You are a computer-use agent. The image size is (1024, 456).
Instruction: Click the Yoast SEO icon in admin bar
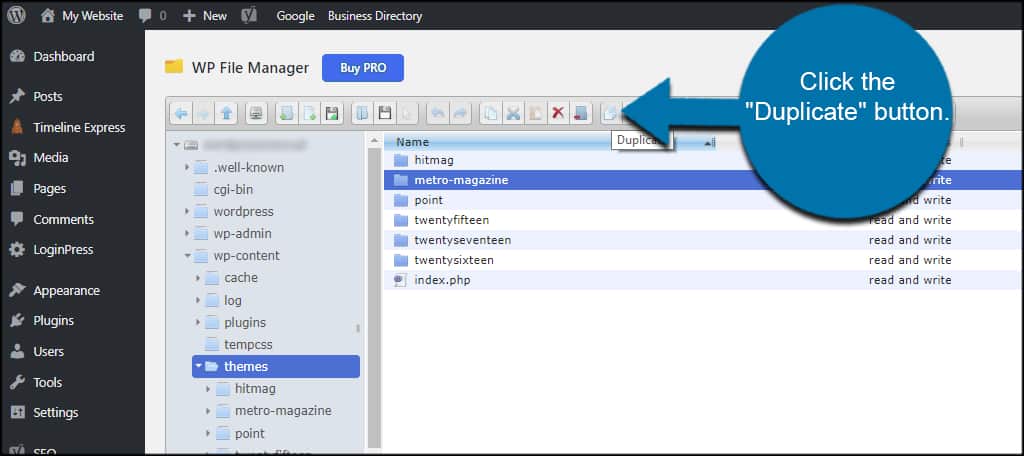coord(248,16)
